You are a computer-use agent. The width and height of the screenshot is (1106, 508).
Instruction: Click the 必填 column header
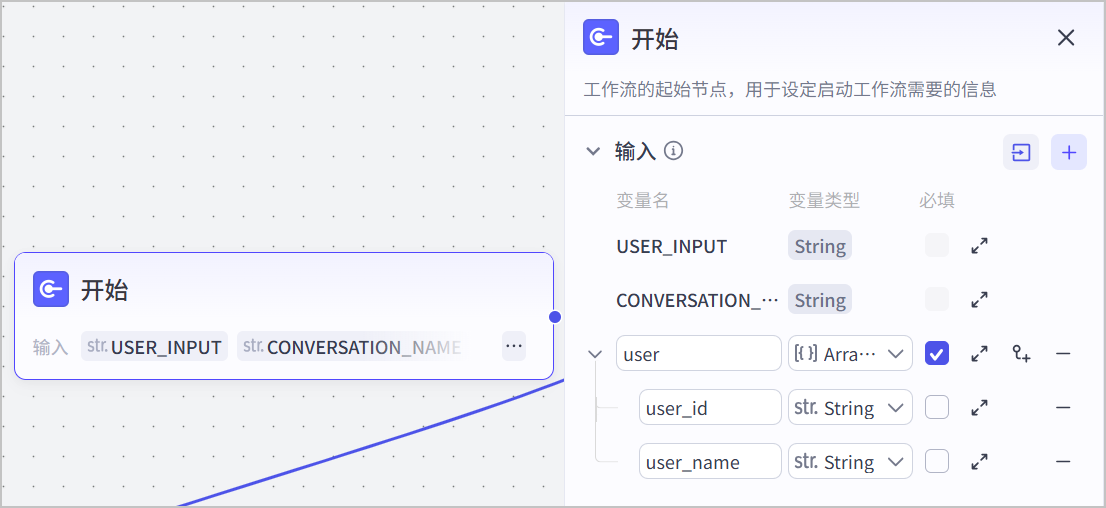coord(937,200)
